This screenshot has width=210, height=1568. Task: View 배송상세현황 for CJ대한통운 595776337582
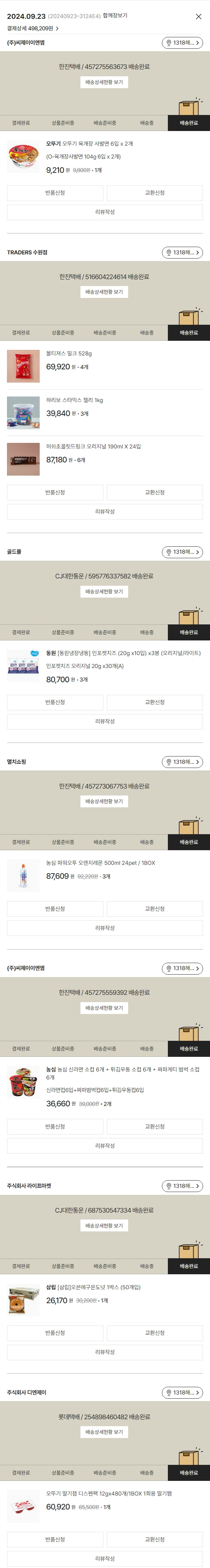coord(104,592)
